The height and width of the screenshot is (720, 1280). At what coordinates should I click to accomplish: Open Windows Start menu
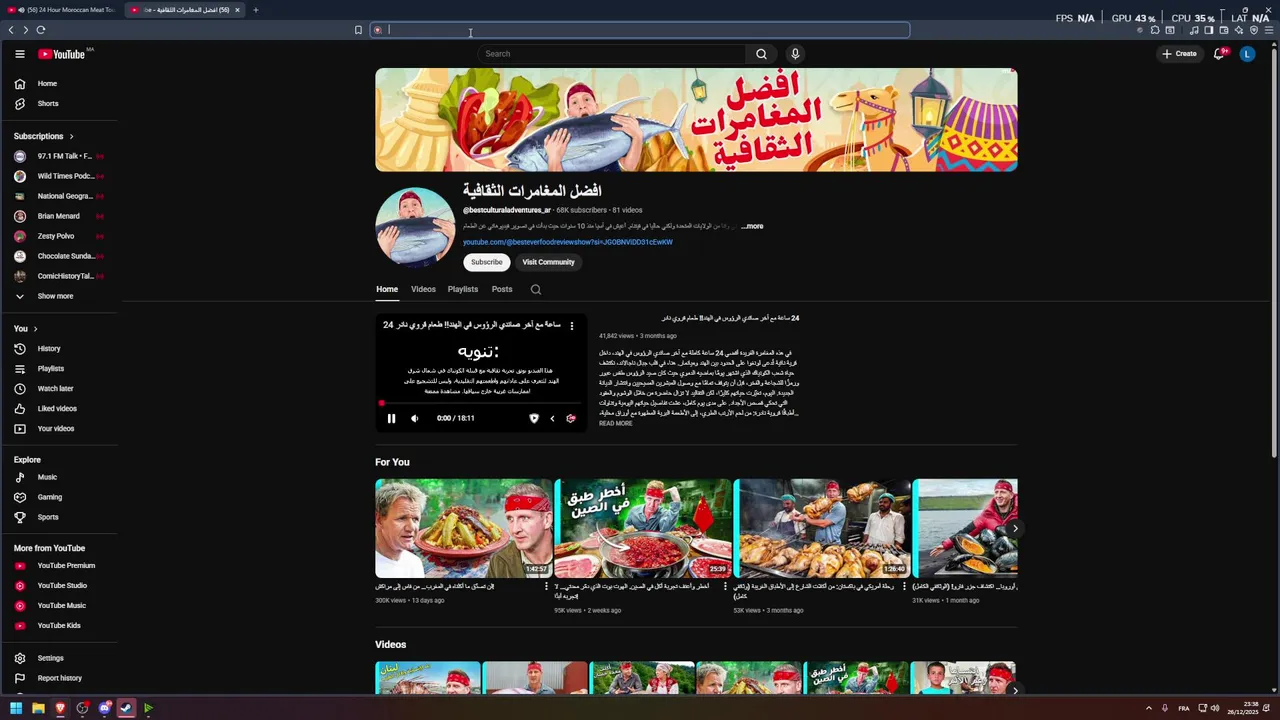point(16,708)
